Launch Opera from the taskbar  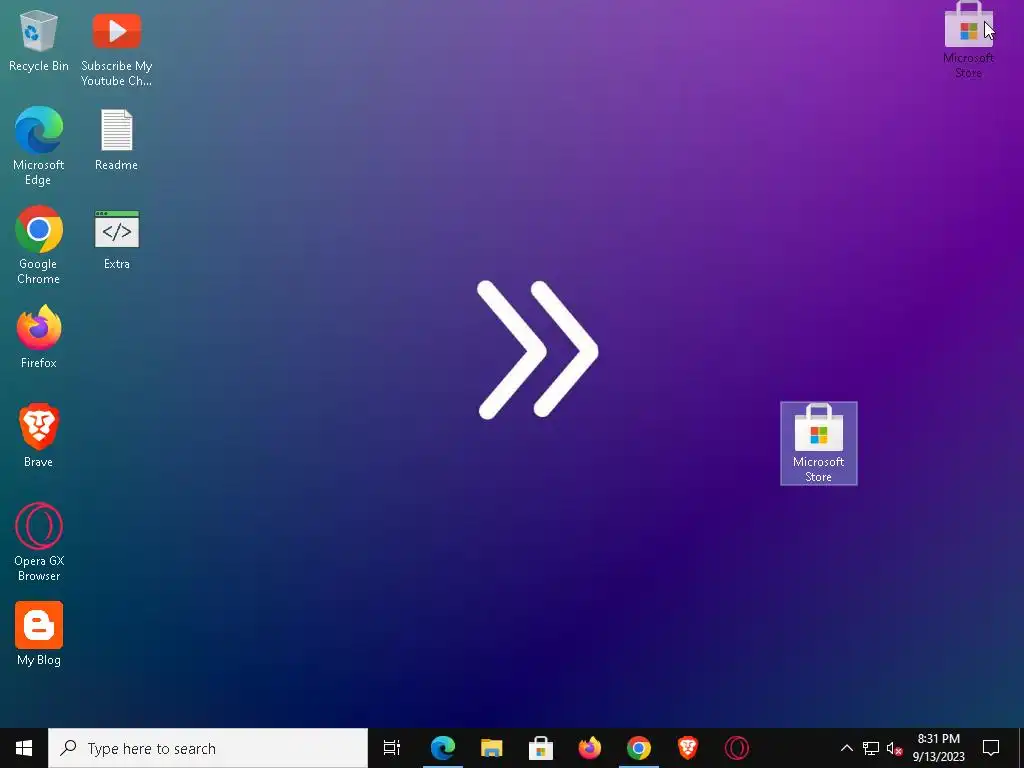click(737, 748)
